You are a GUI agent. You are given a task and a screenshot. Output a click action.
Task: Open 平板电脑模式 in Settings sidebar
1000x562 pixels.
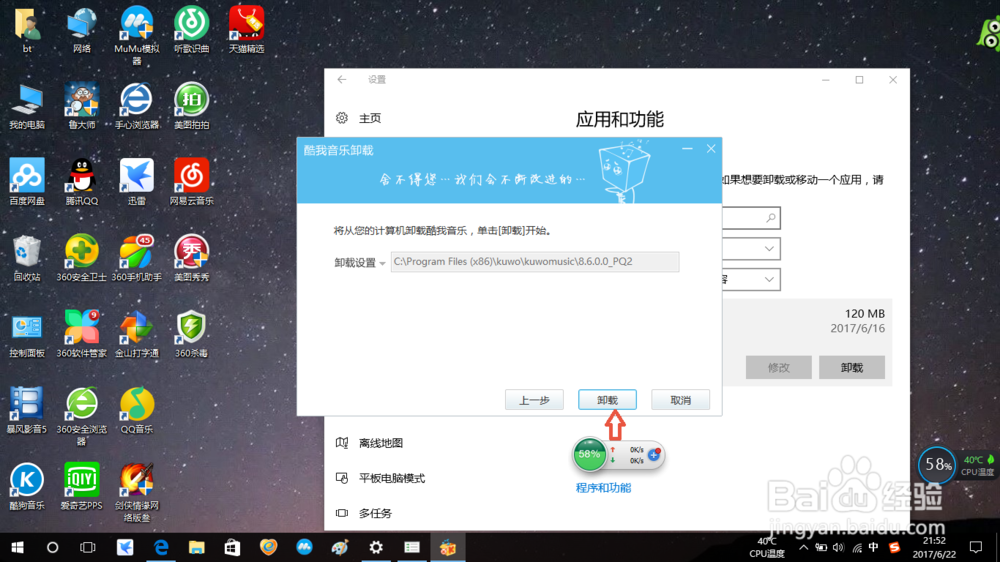[381, 478]
